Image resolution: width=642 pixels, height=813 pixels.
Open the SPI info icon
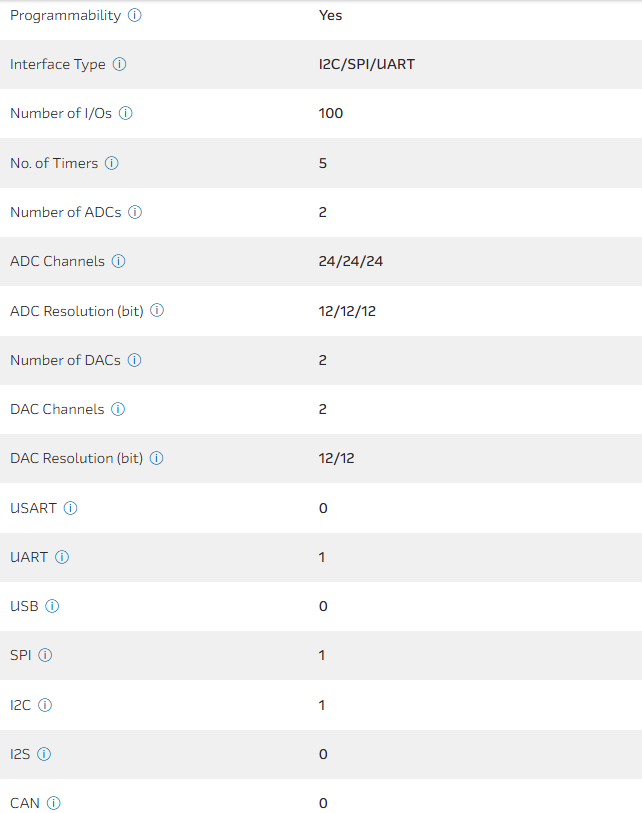click(45, 656)
